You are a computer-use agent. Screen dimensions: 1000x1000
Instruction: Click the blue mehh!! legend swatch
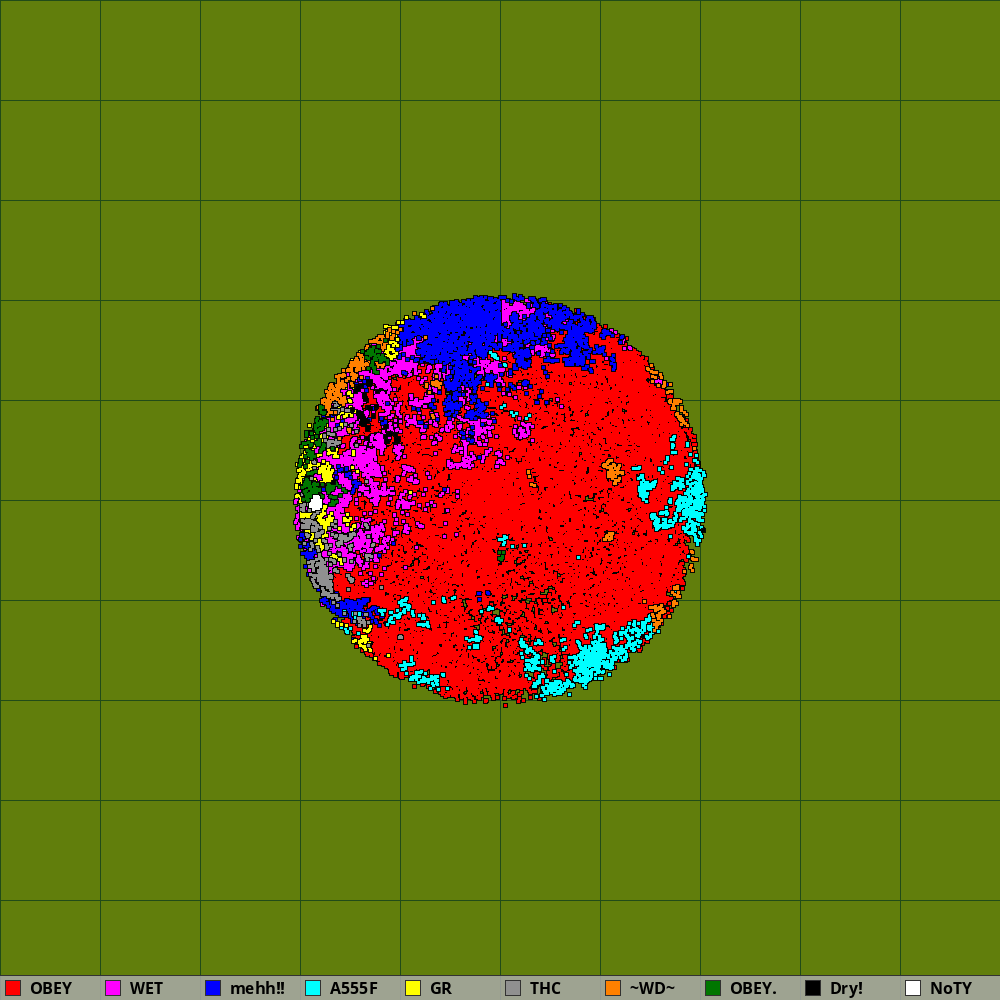213,988
